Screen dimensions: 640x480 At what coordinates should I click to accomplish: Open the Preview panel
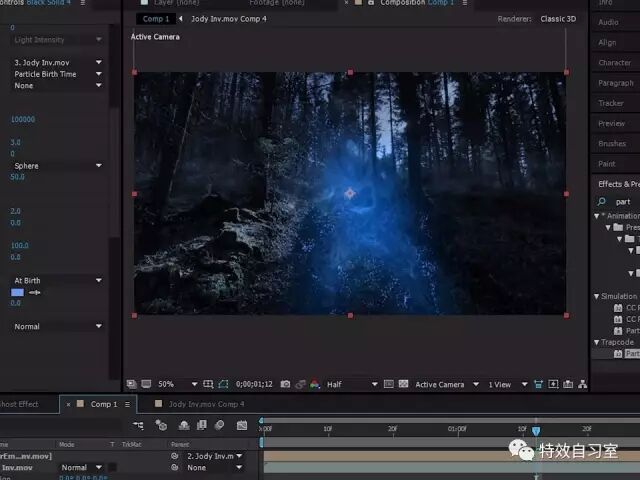(611, 123)
